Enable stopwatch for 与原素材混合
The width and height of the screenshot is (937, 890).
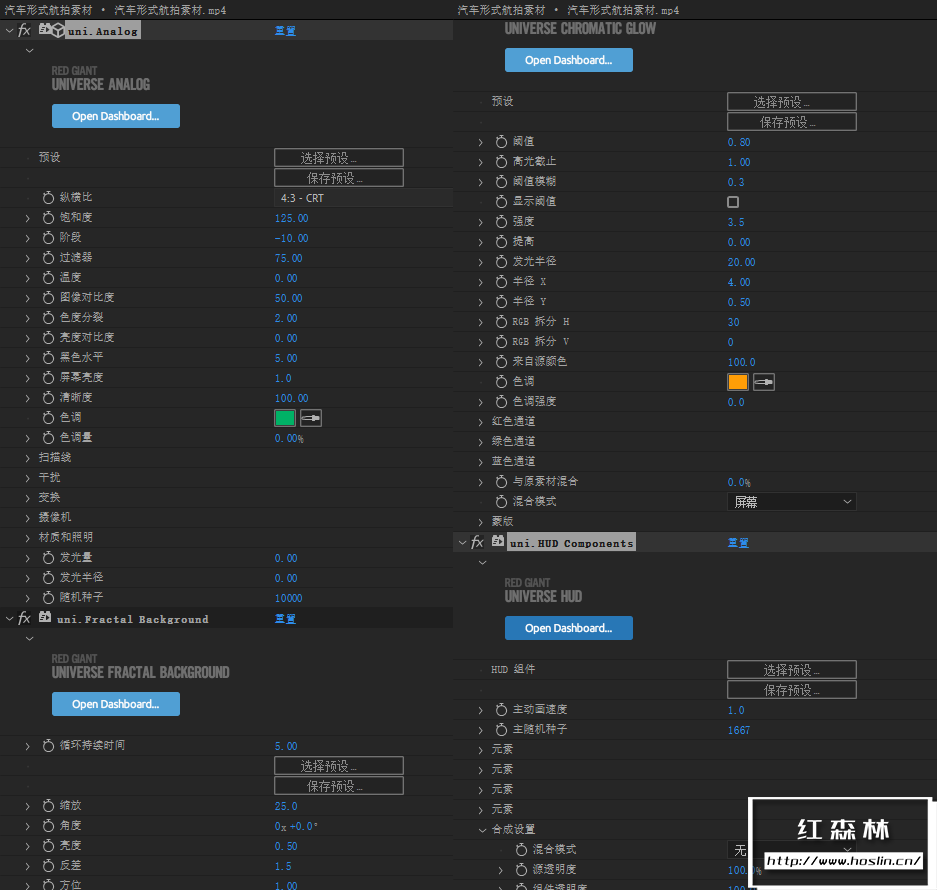click(501, 482)
